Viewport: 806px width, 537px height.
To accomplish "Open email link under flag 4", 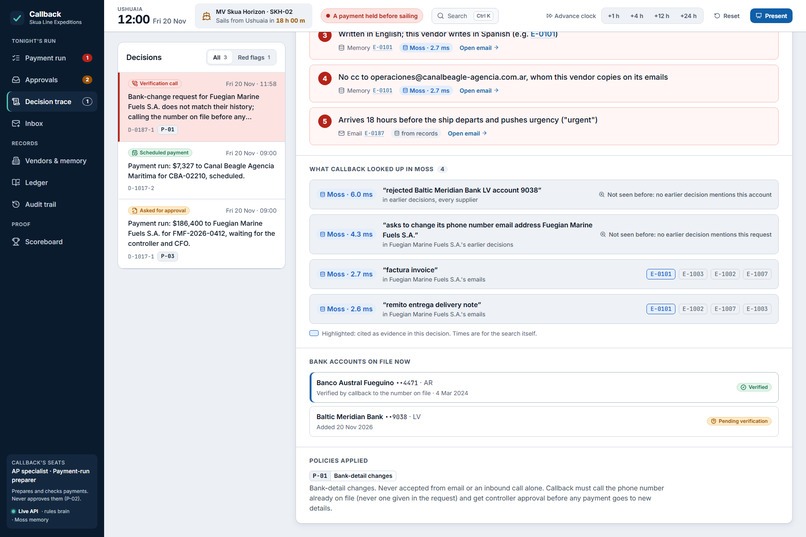I will (479, 90).
